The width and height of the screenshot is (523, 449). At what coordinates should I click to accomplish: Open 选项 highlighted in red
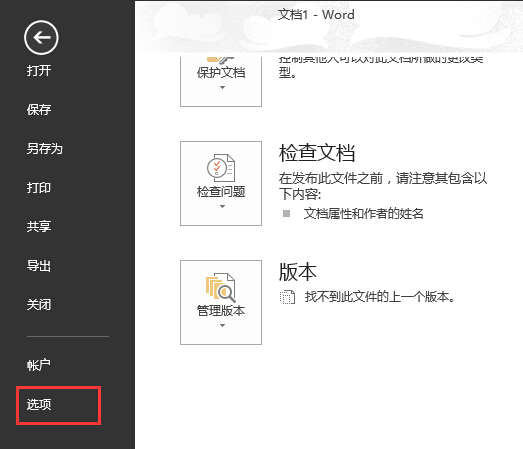click(x=39, y=405)
